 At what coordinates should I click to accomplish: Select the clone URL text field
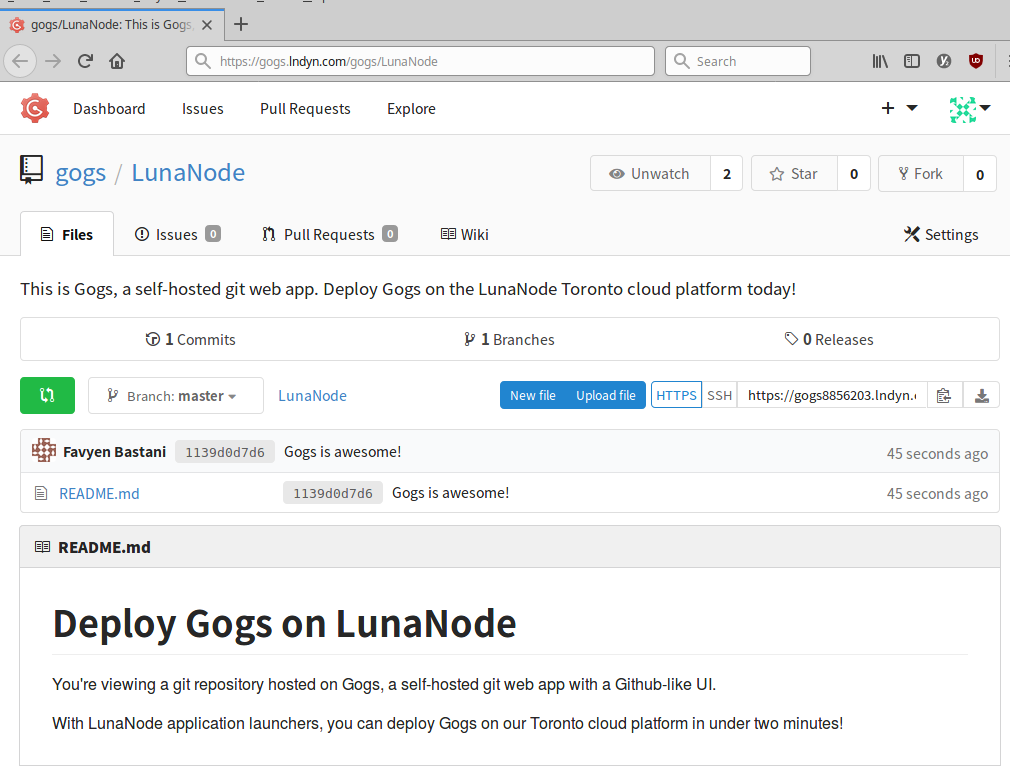pos(832,396)
